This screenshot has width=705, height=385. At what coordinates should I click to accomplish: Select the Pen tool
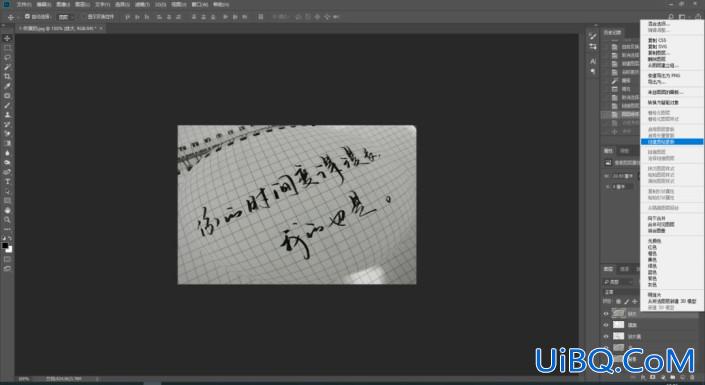click(7, 172)
